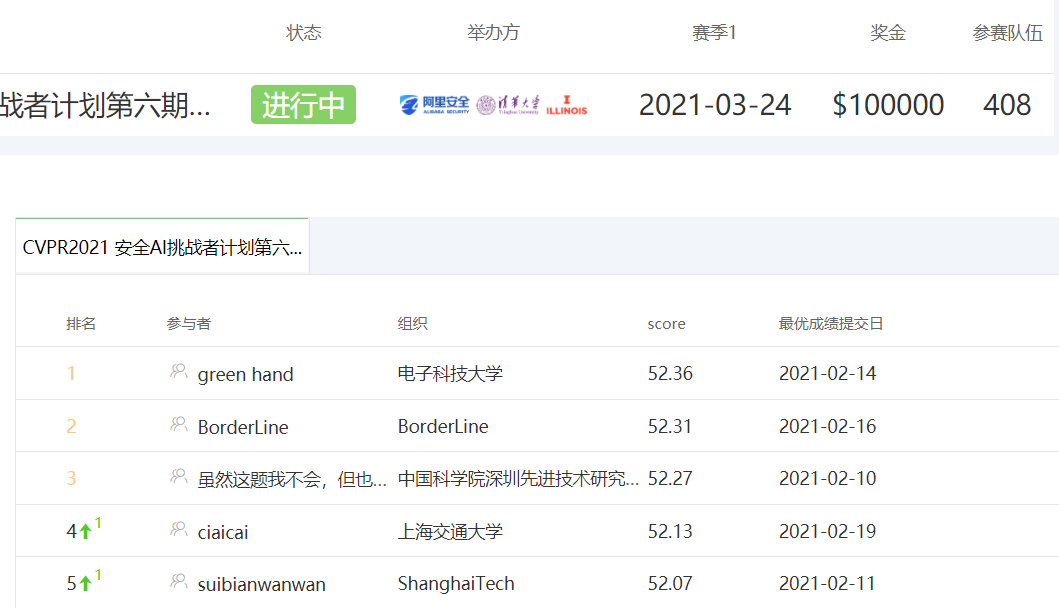
Task: Click the team icon beside BorderLine participant
Action: (178, 424)
